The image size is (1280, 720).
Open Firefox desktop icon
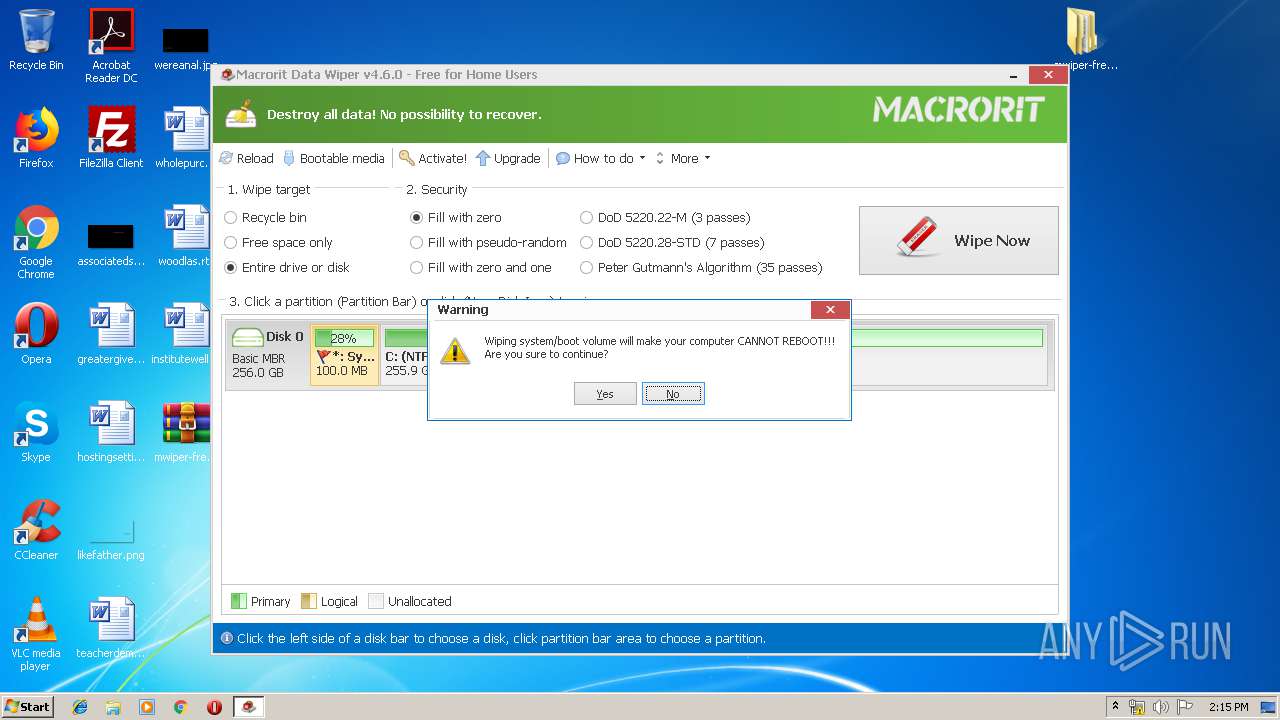36,137
